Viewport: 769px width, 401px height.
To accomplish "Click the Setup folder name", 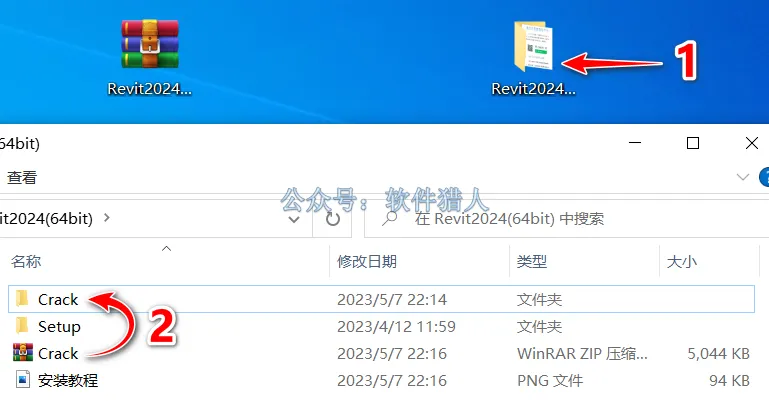I will click(59, 326).
